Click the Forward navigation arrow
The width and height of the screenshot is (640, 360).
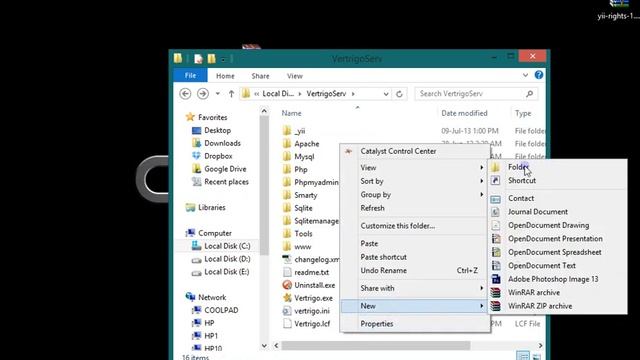[203, 93]
